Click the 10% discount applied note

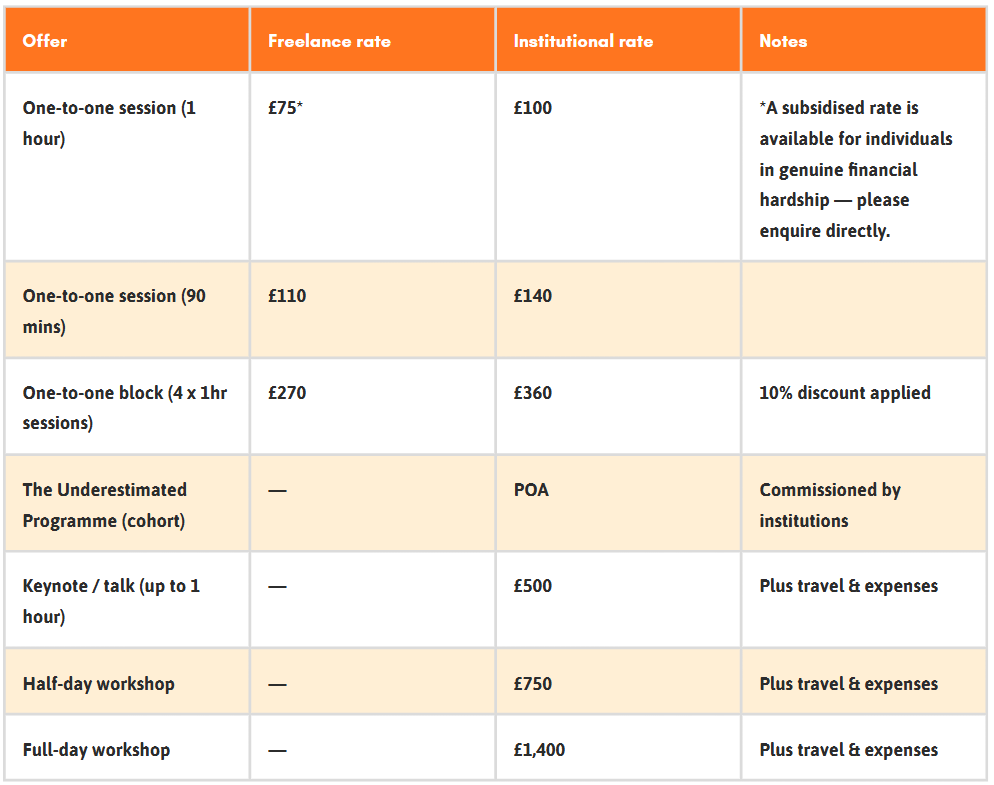844,393
